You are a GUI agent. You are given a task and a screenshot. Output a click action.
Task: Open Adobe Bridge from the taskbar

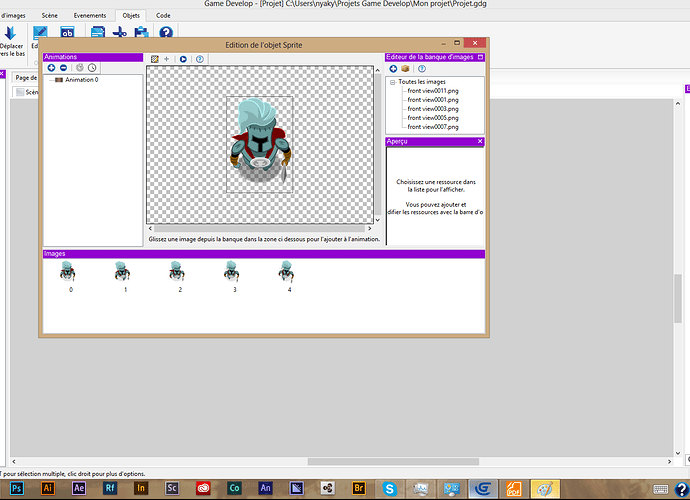[359, 488]
